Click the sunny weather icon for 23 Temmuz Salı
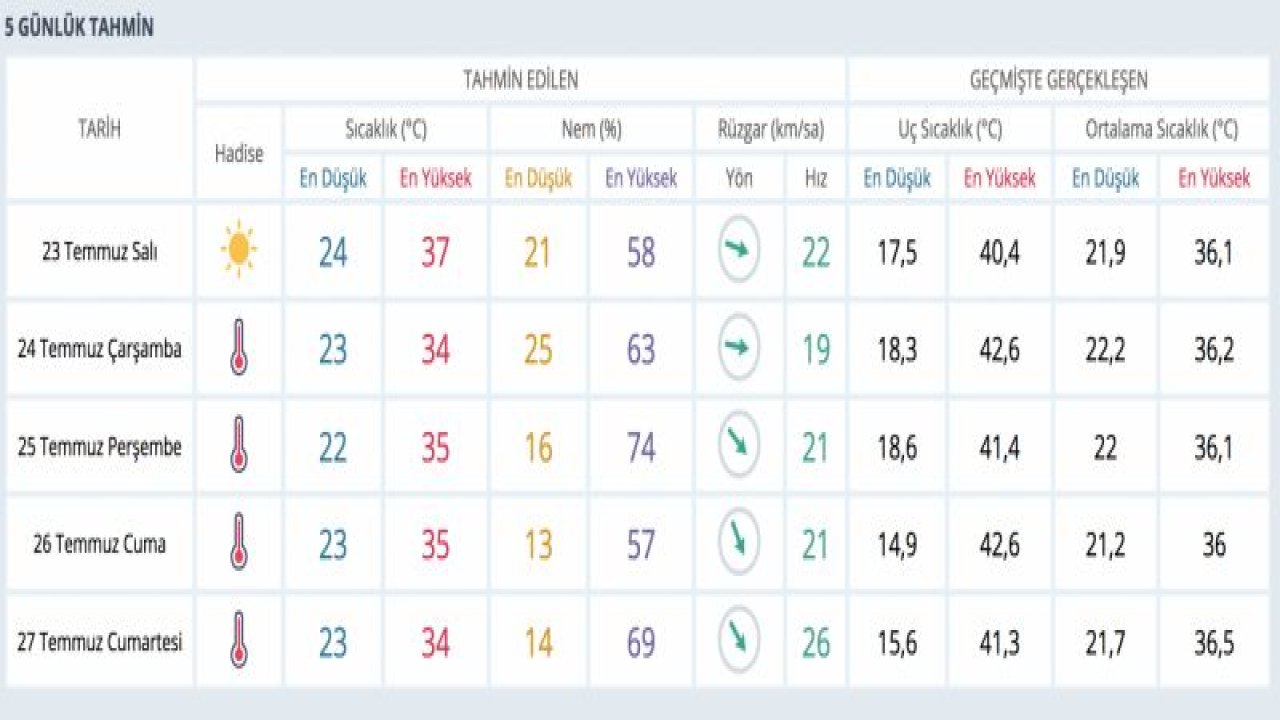The width and height of the screenshot is (1280, 720). [238, 251]
